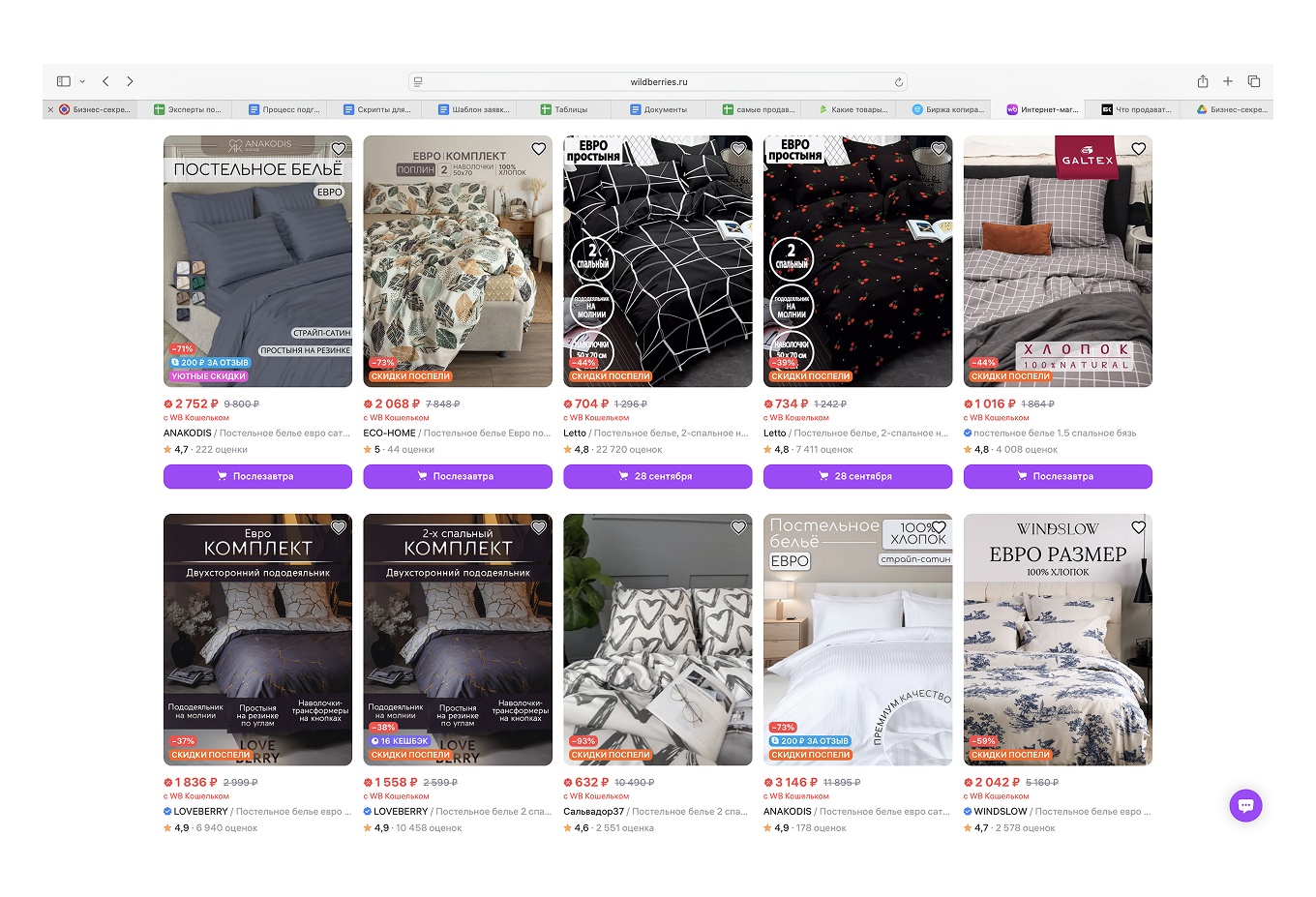1316x897 pixels.
Task: Favorite the Letto 734 ₽ cherry bedding
Action: (x=939, y=149)
